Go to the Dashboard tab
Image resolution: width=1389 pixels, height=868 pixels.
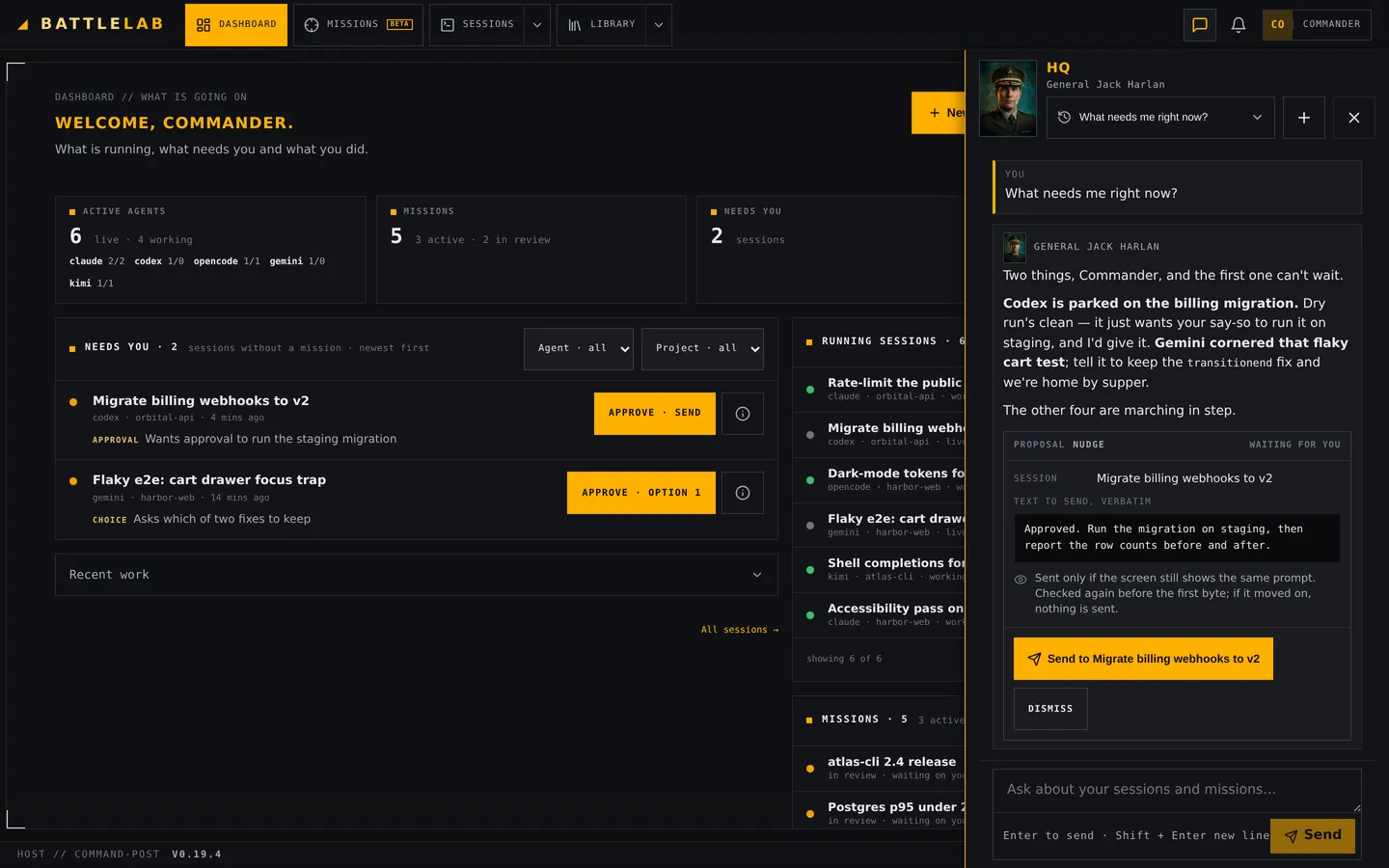236,25
